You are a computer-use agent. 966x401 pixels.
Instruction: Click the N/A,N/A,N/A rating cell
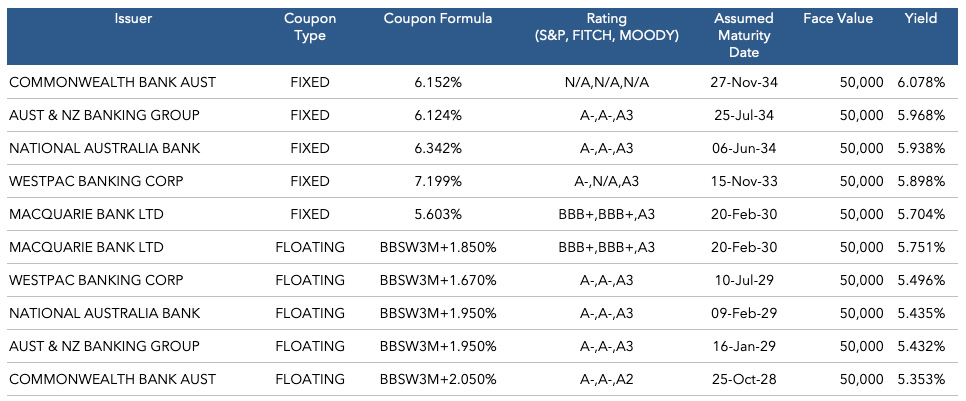pos(607,83)
